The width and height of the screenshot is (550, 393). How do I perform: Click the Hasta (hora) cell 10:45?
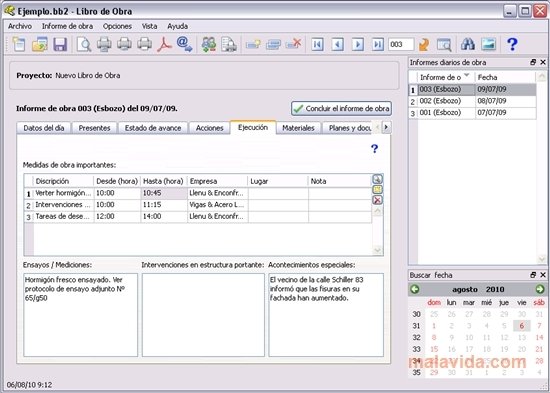[x=164, y=193]
